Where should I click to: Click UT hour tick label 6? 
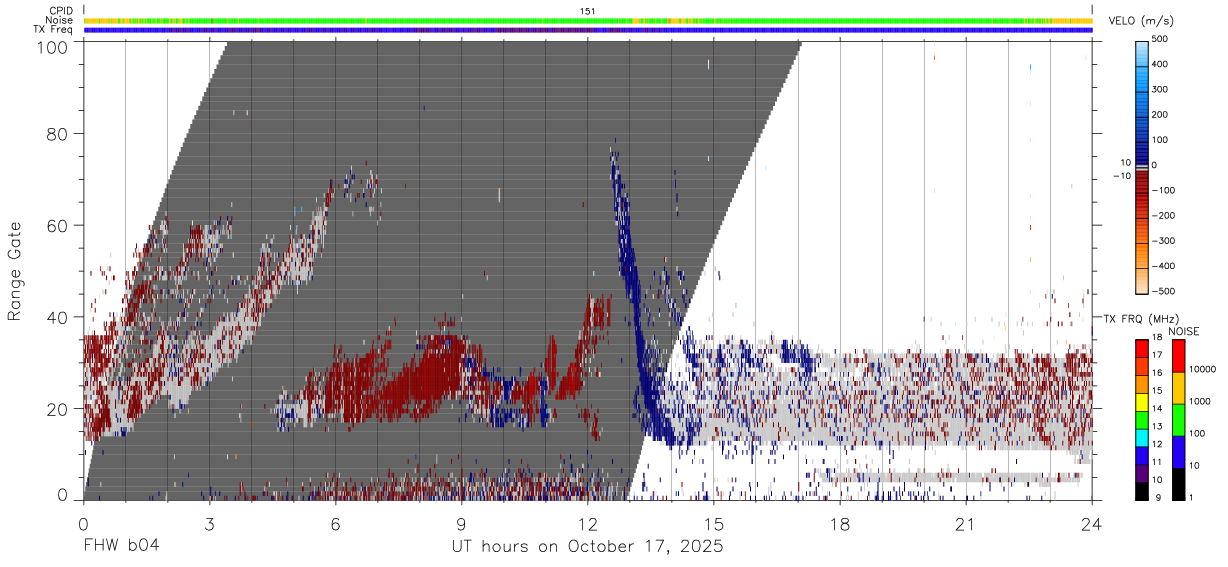[x=335, y=523]
